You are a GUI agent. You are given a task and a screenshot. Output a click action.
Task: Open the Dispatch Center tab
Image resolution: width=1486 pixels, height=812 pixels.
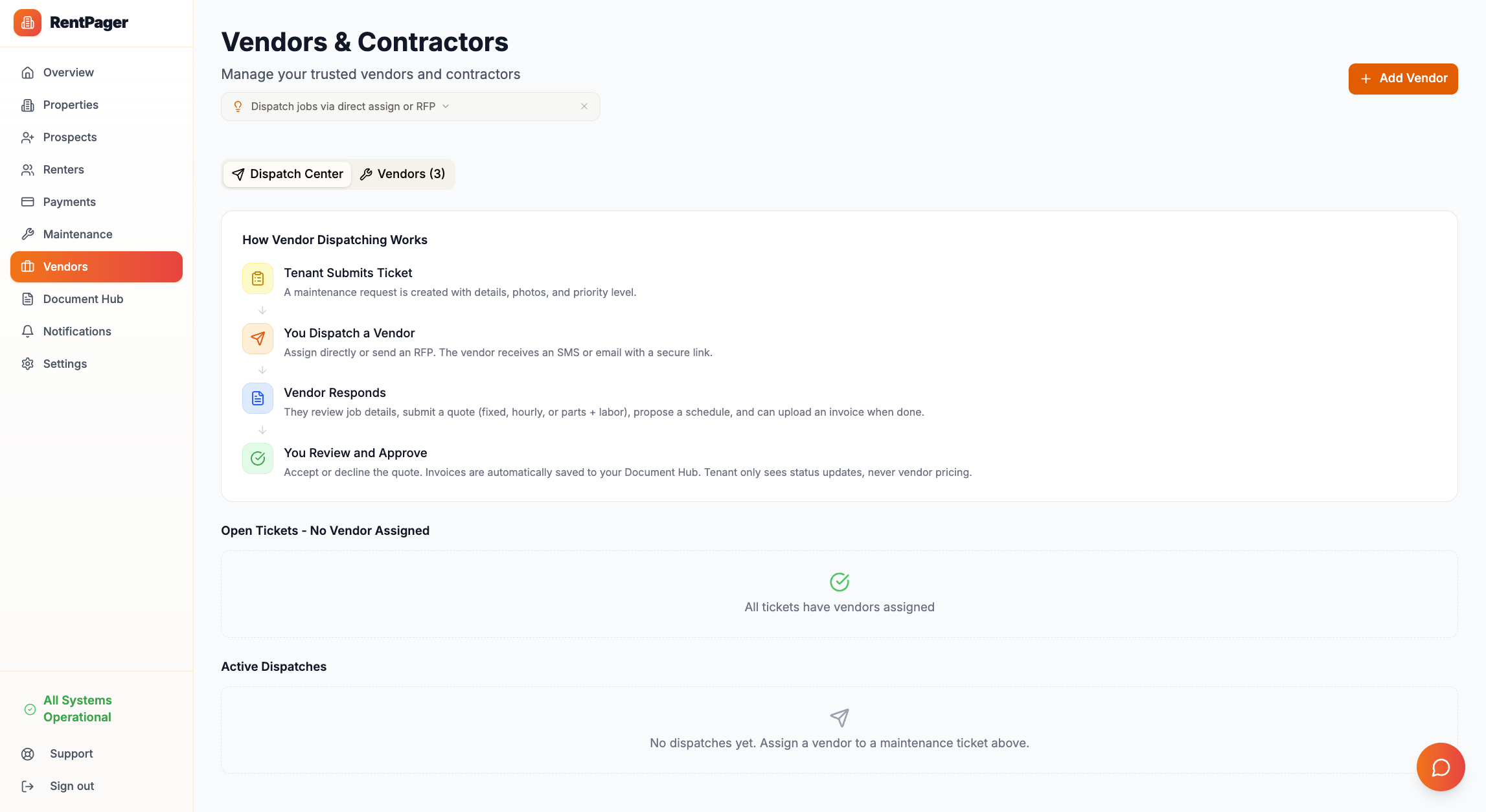coord(287,174)
